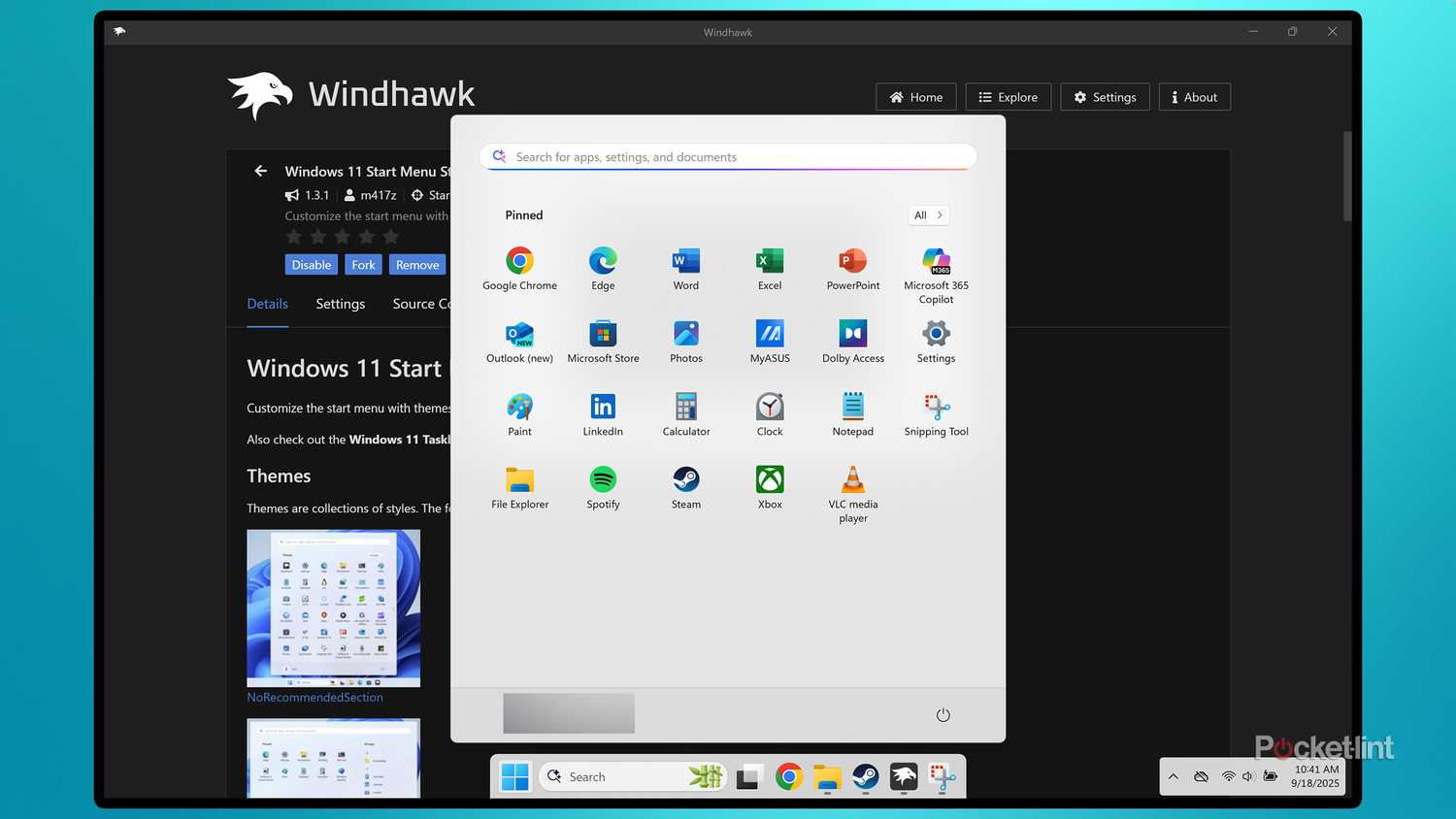Launch PowerPoint from Start menu
1456x819 pixels.
pos(853,269)
